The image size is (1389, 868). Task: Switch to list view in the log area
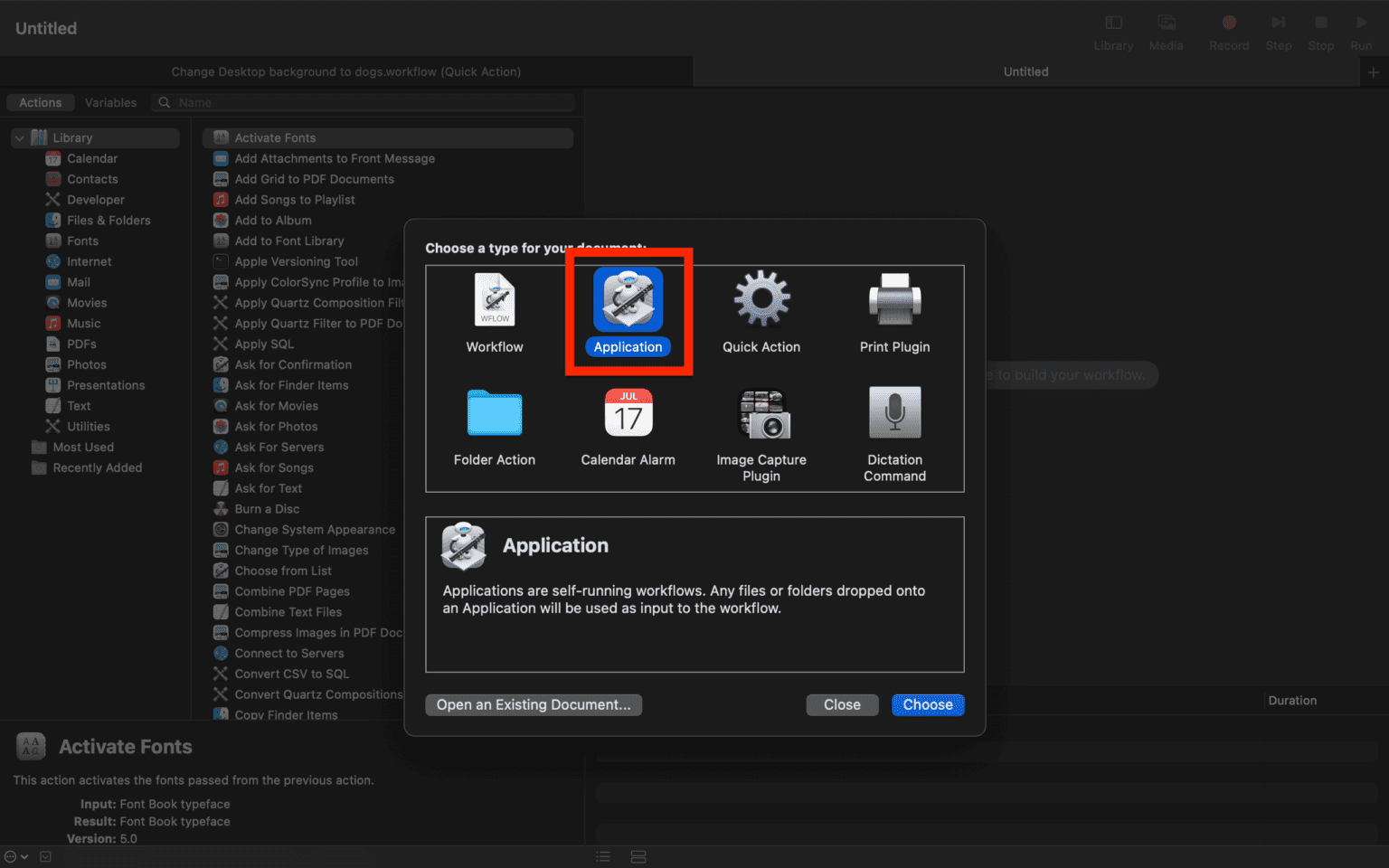(x=602, y=855)
